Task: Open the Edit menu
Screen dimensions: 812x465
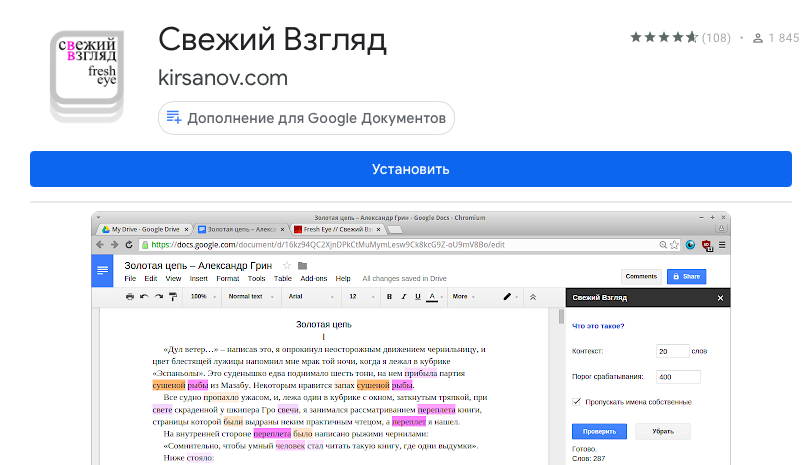Action: click(151, 279)
